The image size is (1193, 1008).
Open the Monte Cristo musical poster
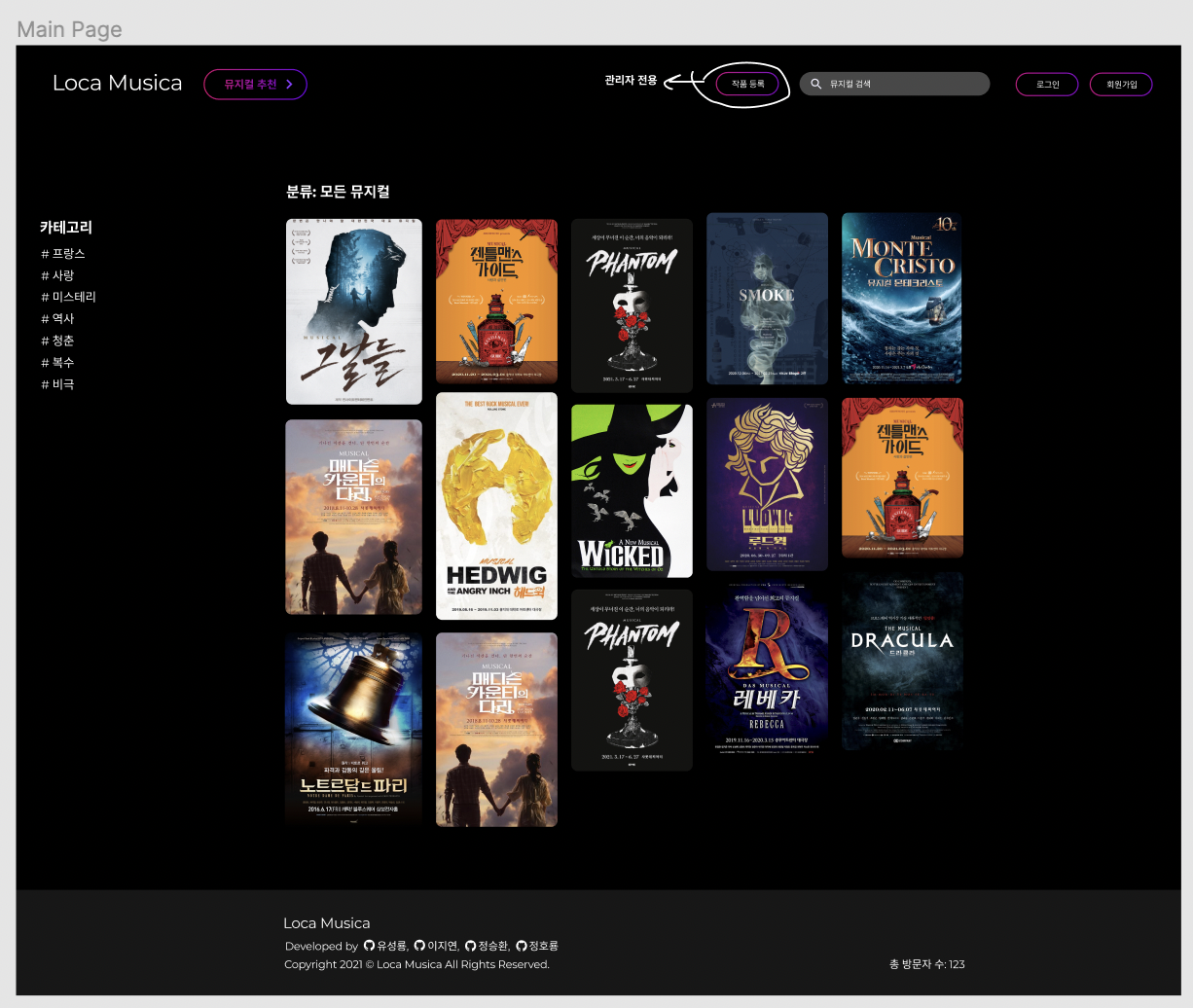[902, 299]
